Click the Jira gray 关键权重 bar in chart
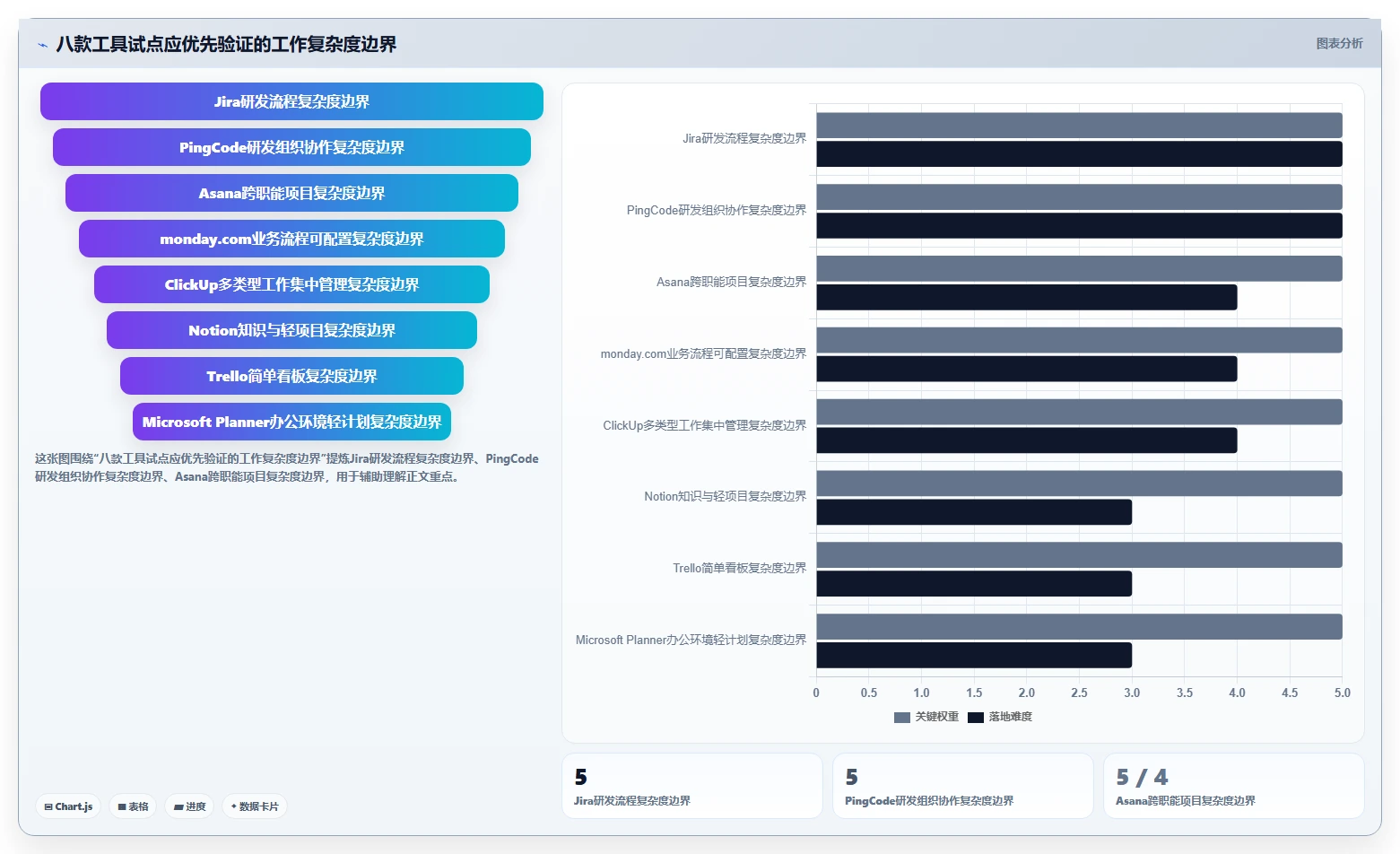1400x854 pixels. (x=1079, y=126)
